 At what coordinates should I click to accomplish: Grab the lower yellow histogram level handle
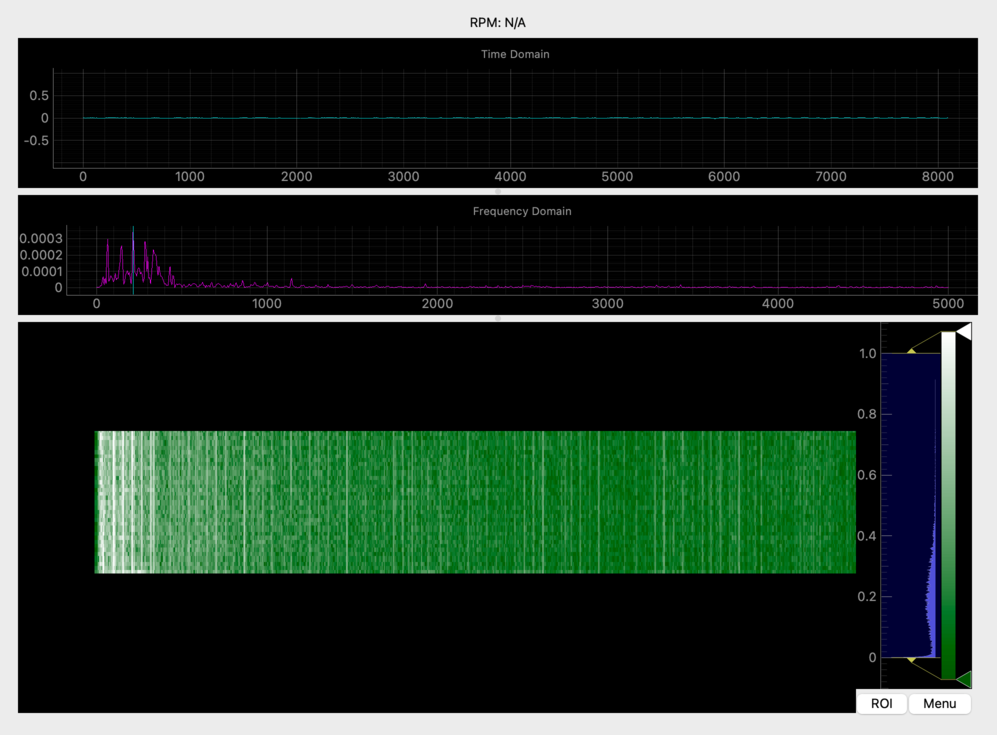click(911, 660)
